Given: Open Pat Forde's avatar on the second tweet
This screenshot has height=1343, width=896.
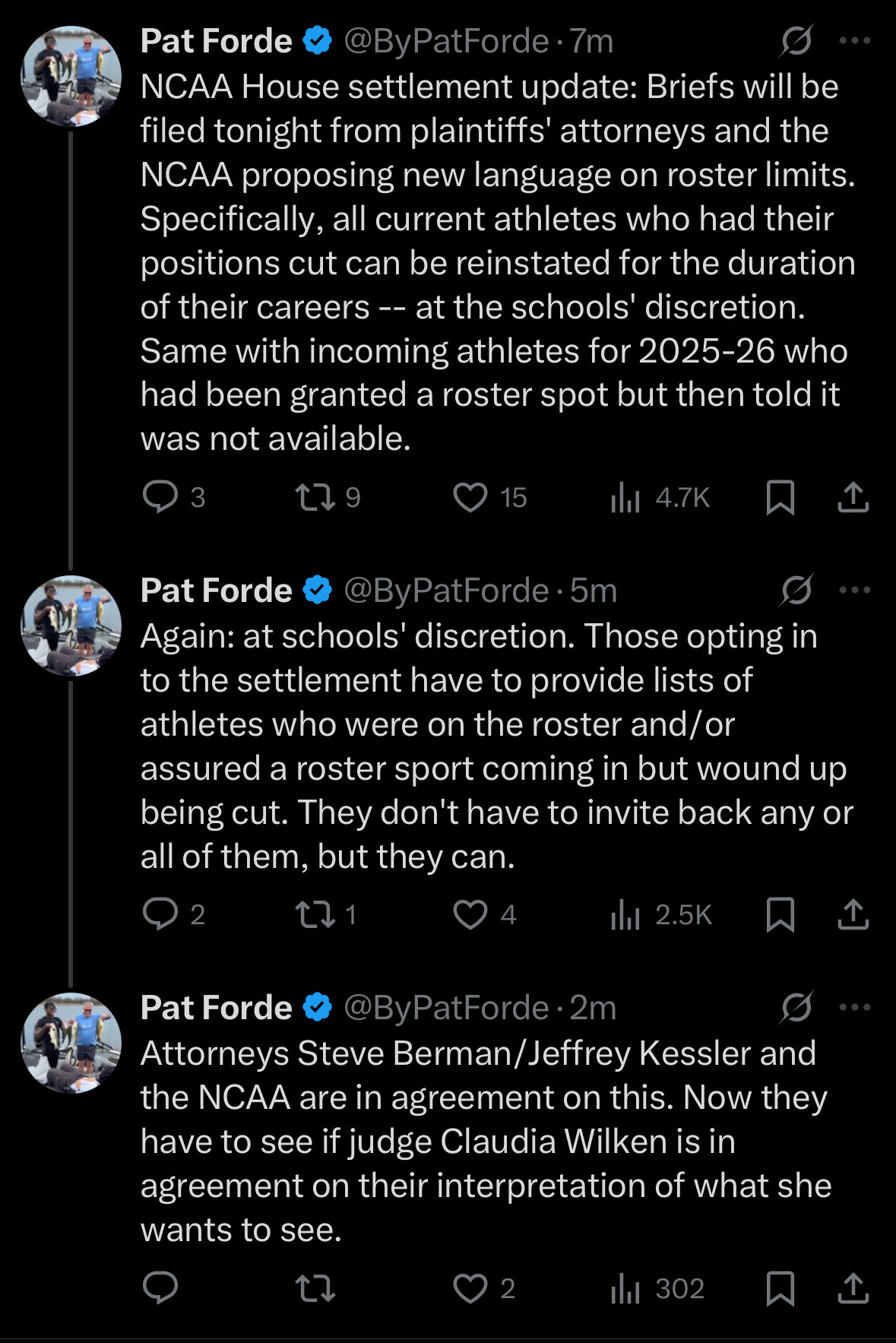Looking at the screenshot, I should coord(71,626).
